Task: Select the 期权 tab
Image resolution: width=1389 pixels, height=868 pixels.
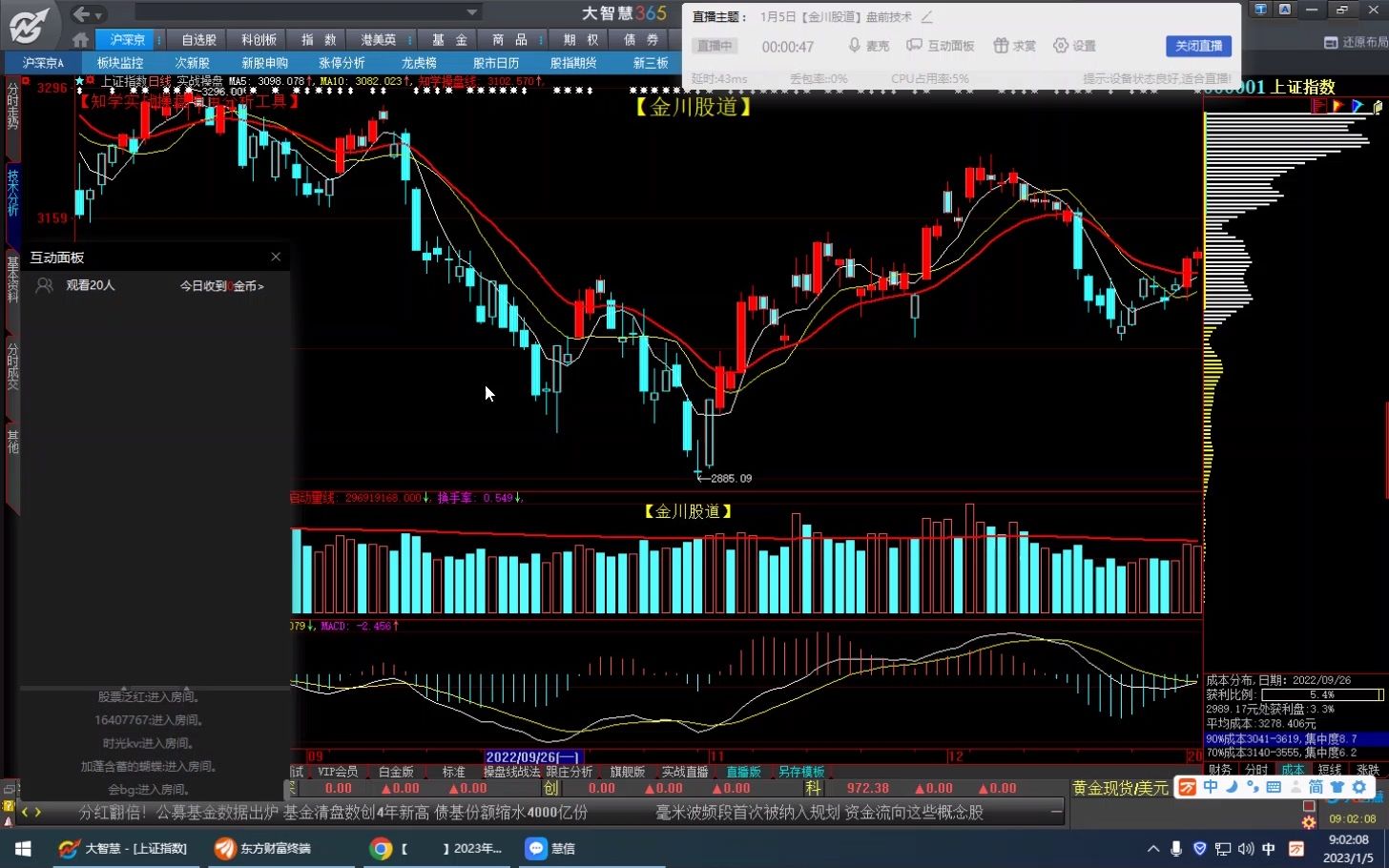Action: (580, 40)
